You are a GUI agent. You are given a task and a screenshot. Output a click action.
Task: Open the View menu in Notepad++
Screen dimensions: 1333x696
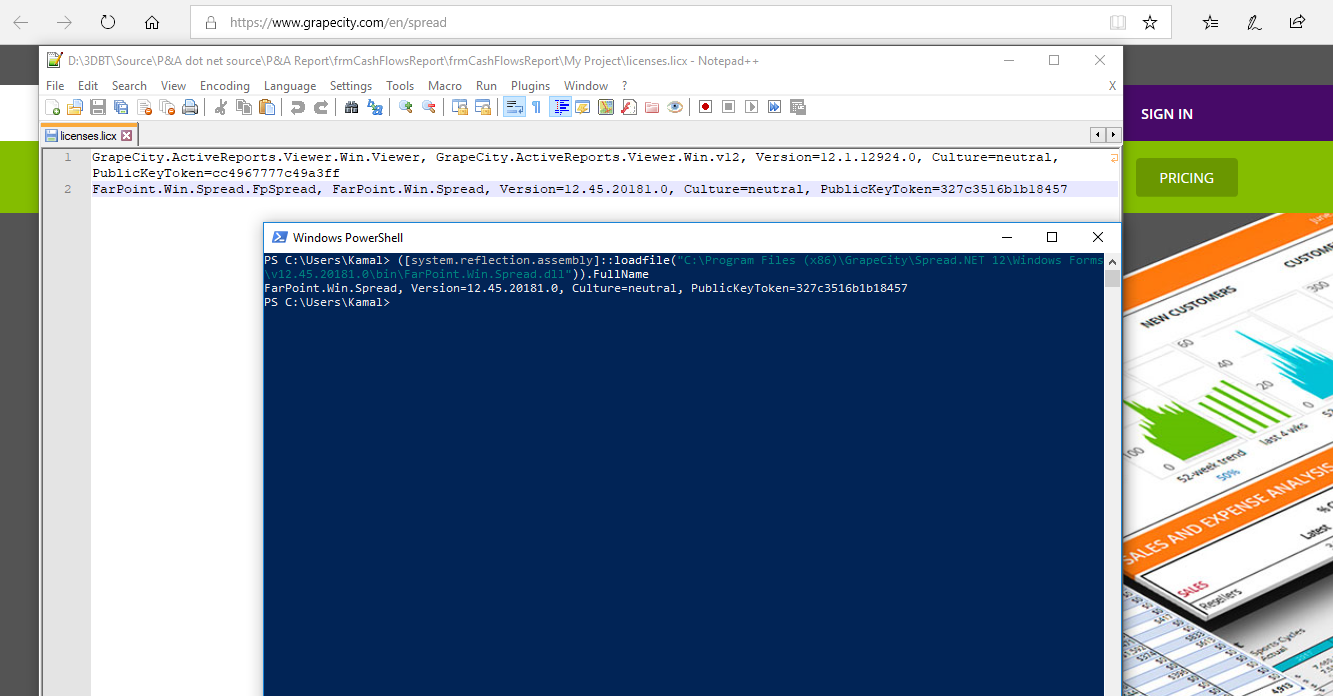[174, 86]
